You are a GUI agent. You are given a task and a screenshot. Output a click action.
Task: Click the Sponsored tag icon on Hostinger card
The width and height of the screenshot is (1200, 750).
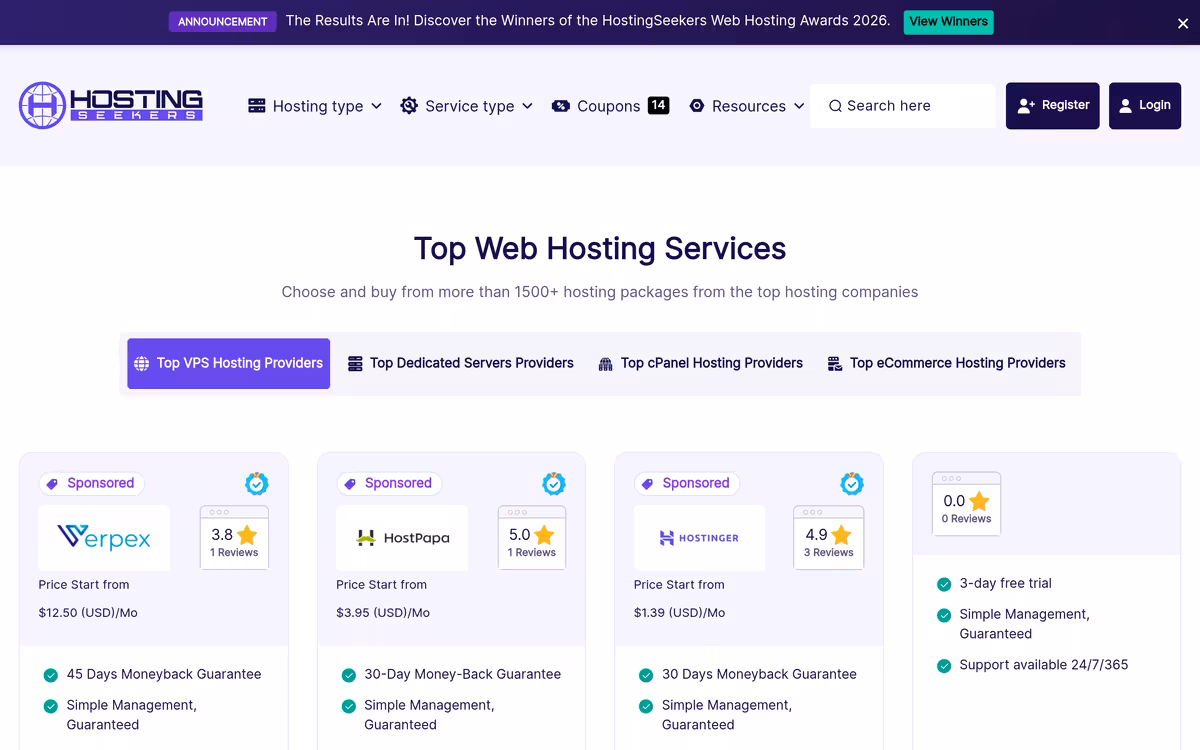[x=648, y=484]
